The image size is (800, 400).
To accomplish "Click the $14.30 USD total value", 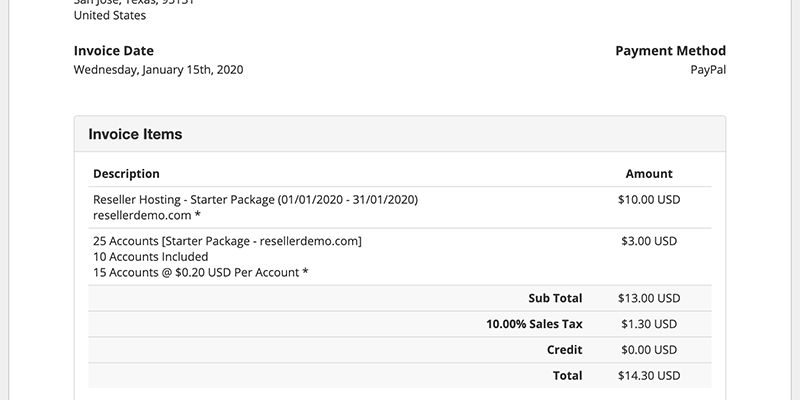I will (649, 376).
